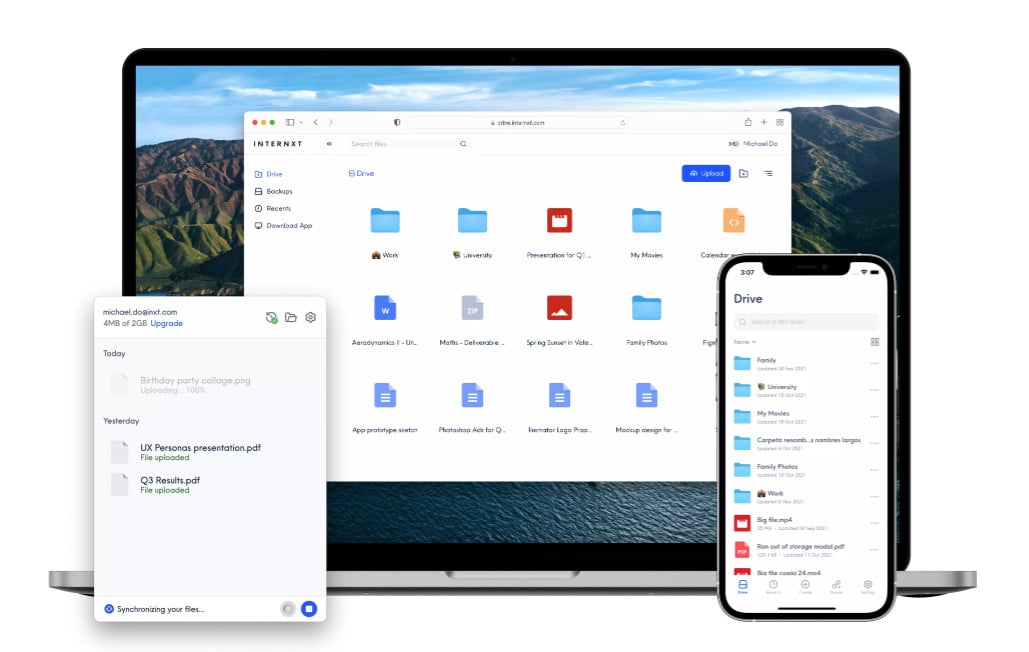Toggle grid view in the mobile Drive
This screenshot has height=652, width=1029.
tap(874, 342)
